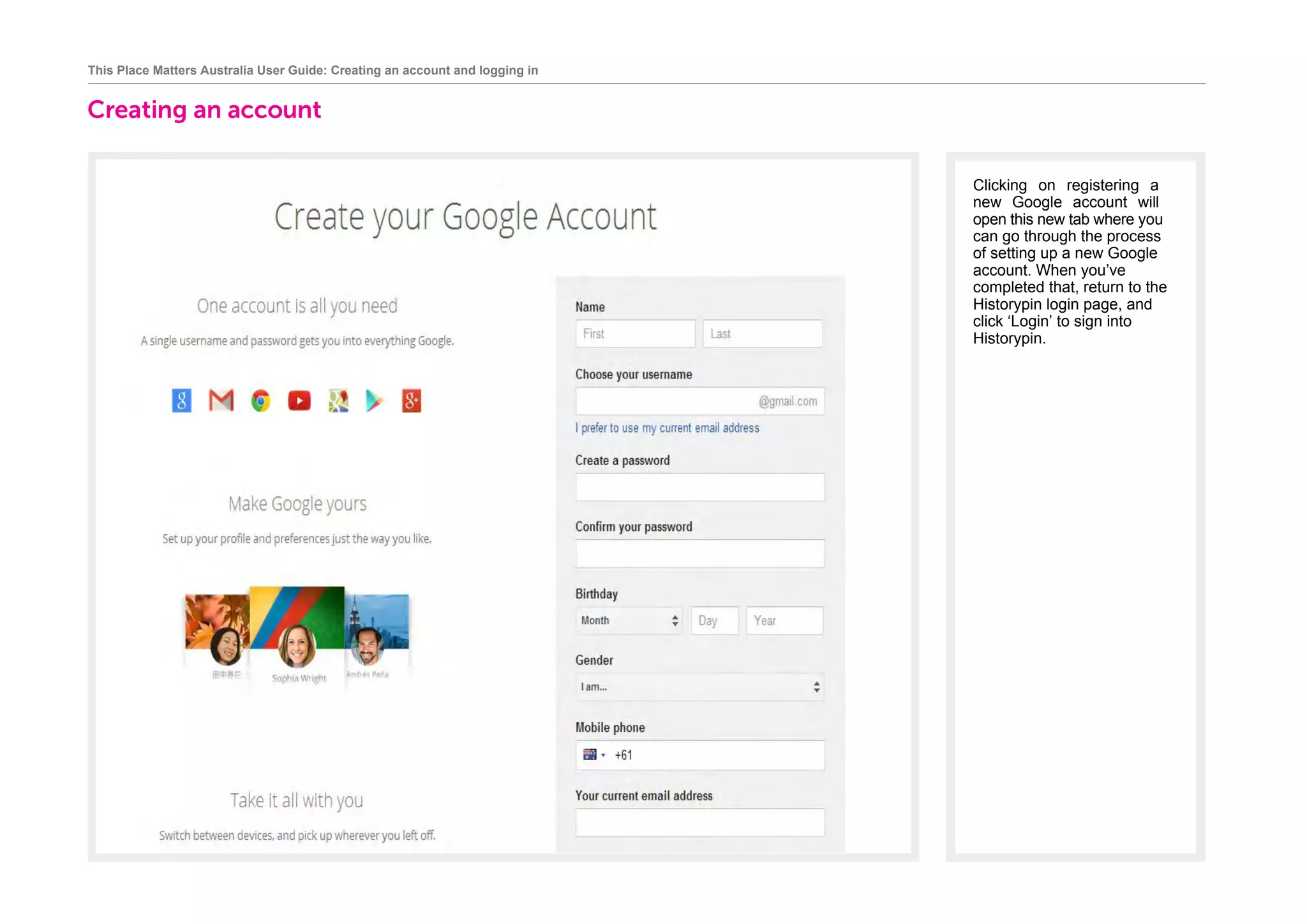Focus the Last name field
The width and height of the screenshot is (1307, 924).
click(763, 334)
